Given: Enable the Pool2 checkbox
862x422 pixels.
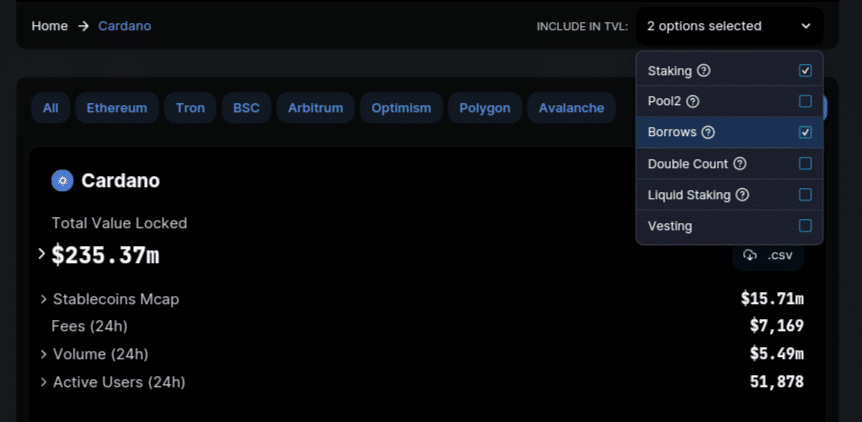Looking at the screenshot, I should click(805, 102).
